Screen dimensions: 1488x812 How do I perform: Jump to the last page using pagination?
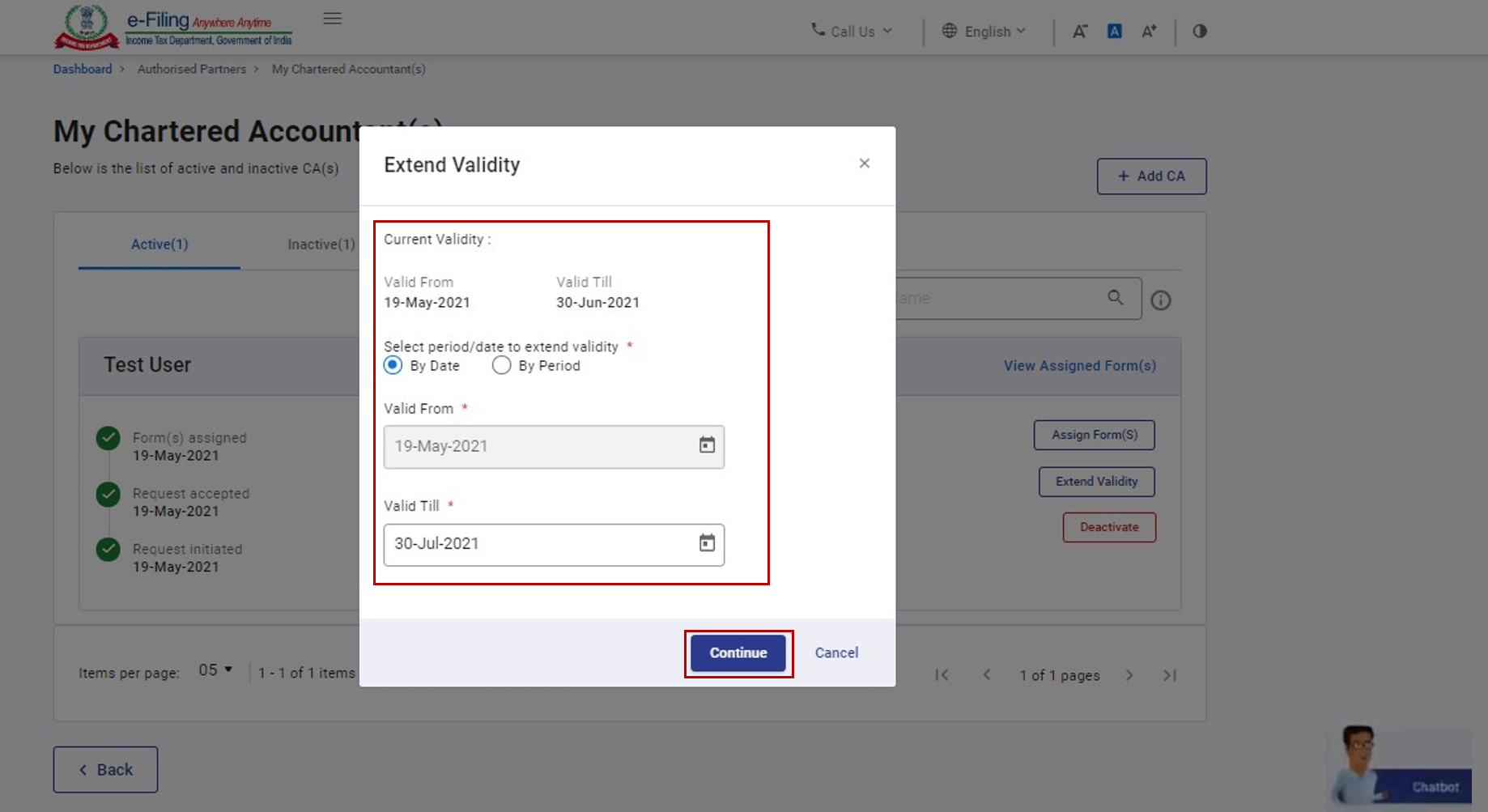coord(1169,674)
